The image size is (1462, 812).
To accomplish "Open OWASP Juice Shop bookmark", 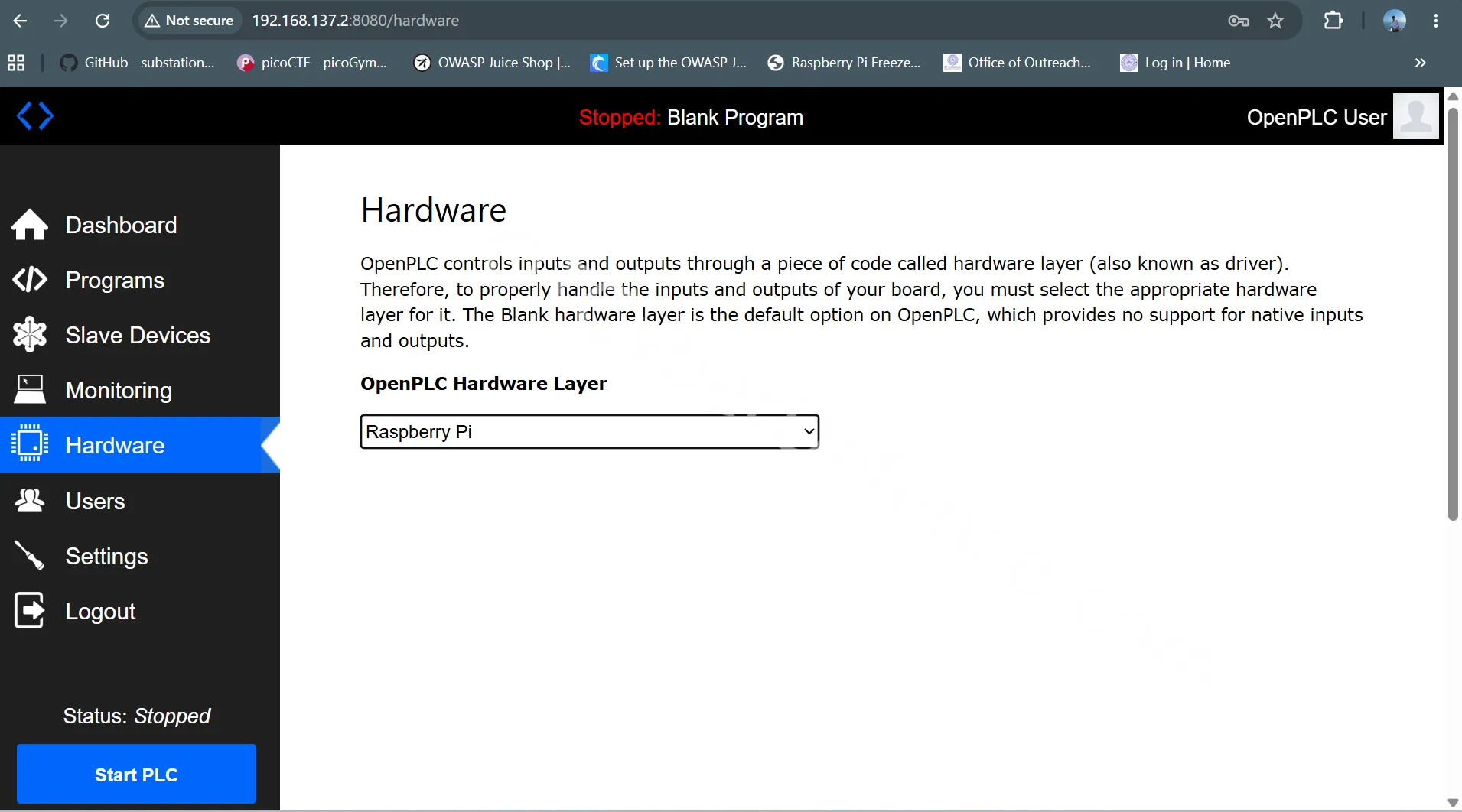I will (493, 63).
